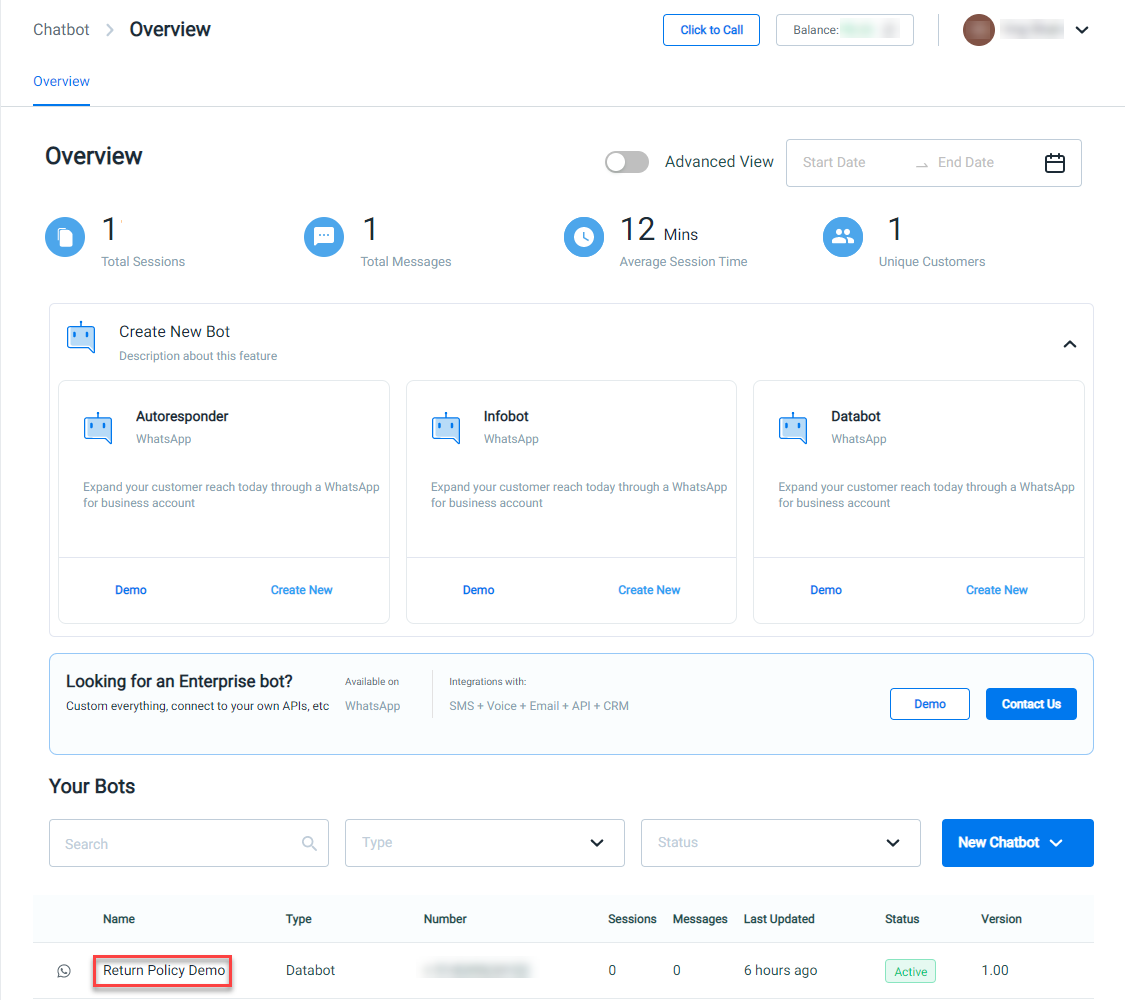
Task: Click the search magnifier icon in Your Bots
Action: coord(309,843)
